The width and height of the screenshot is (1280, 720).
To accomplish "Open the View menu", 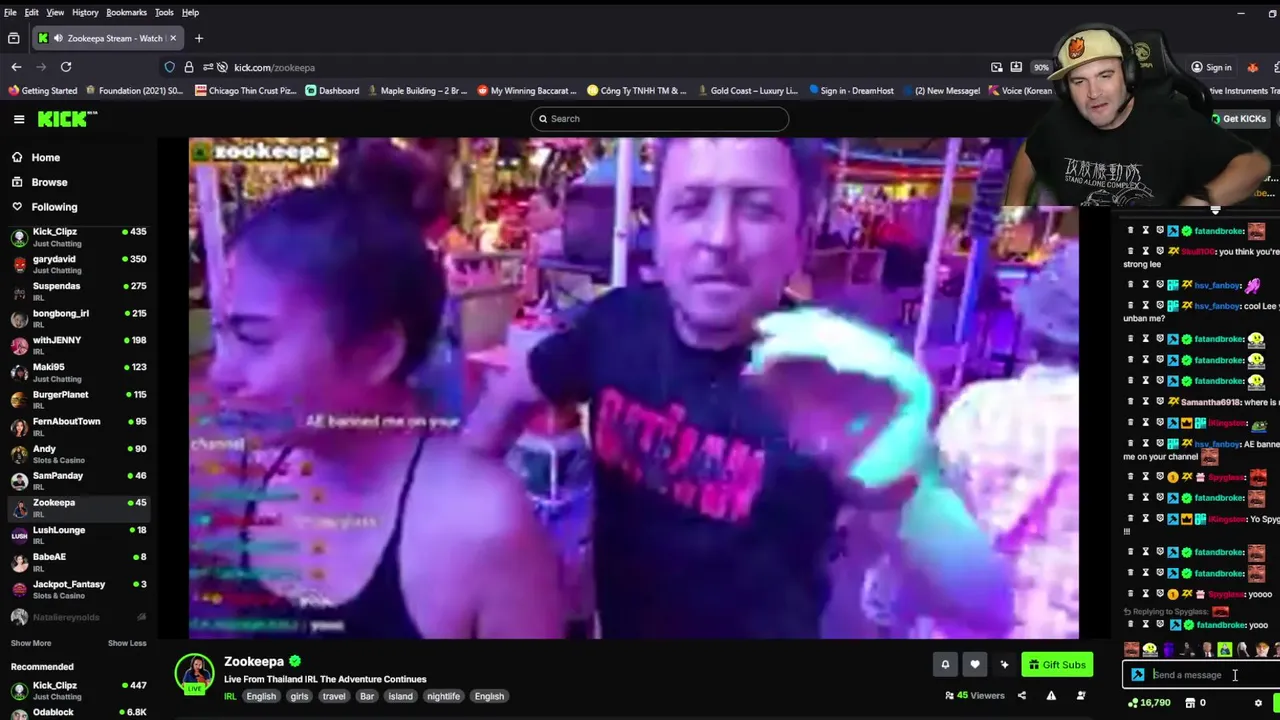I will click(x=55, y=12).
